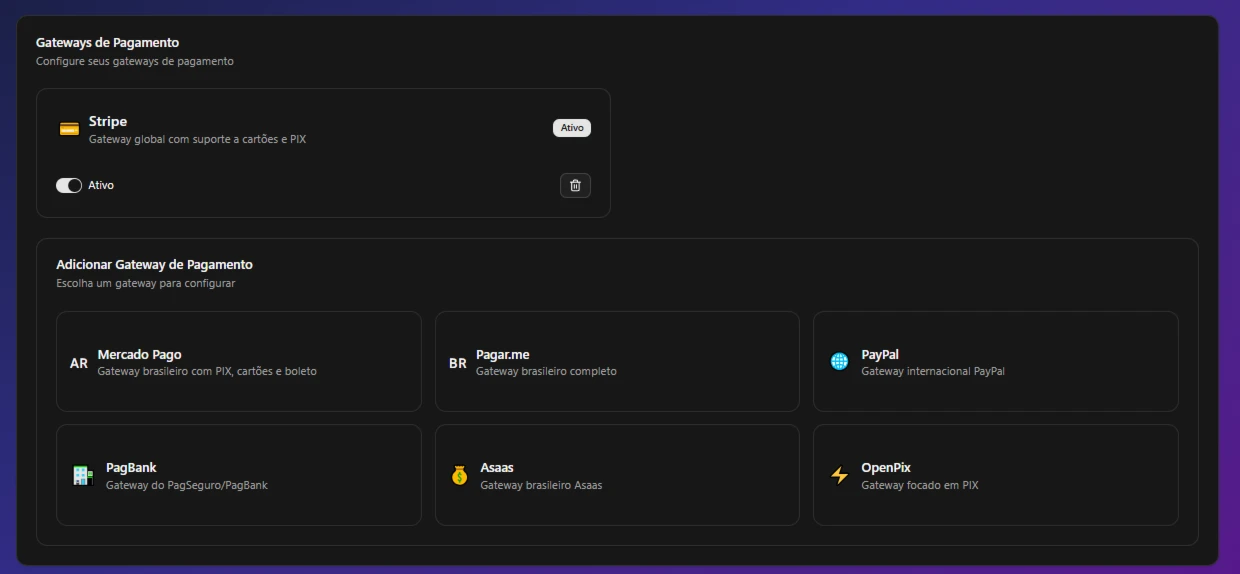Click 'Gateway brasileiro com PIX, cartões e boleto'
This screenshot has height=574, width=1240.
click(x=207, y=371)
